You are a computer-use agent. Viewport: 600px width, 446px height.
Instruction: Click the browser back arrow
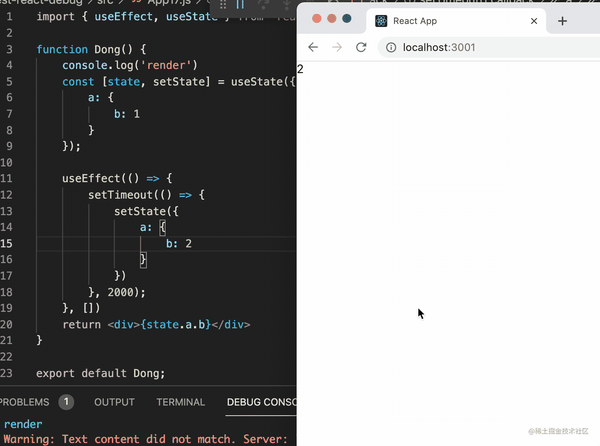313,47
